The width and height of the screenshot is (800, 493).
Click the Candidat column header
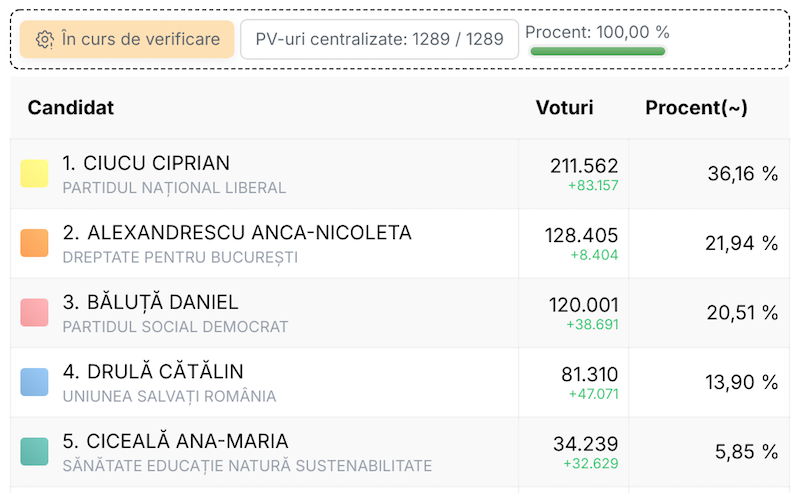(71, 108)
